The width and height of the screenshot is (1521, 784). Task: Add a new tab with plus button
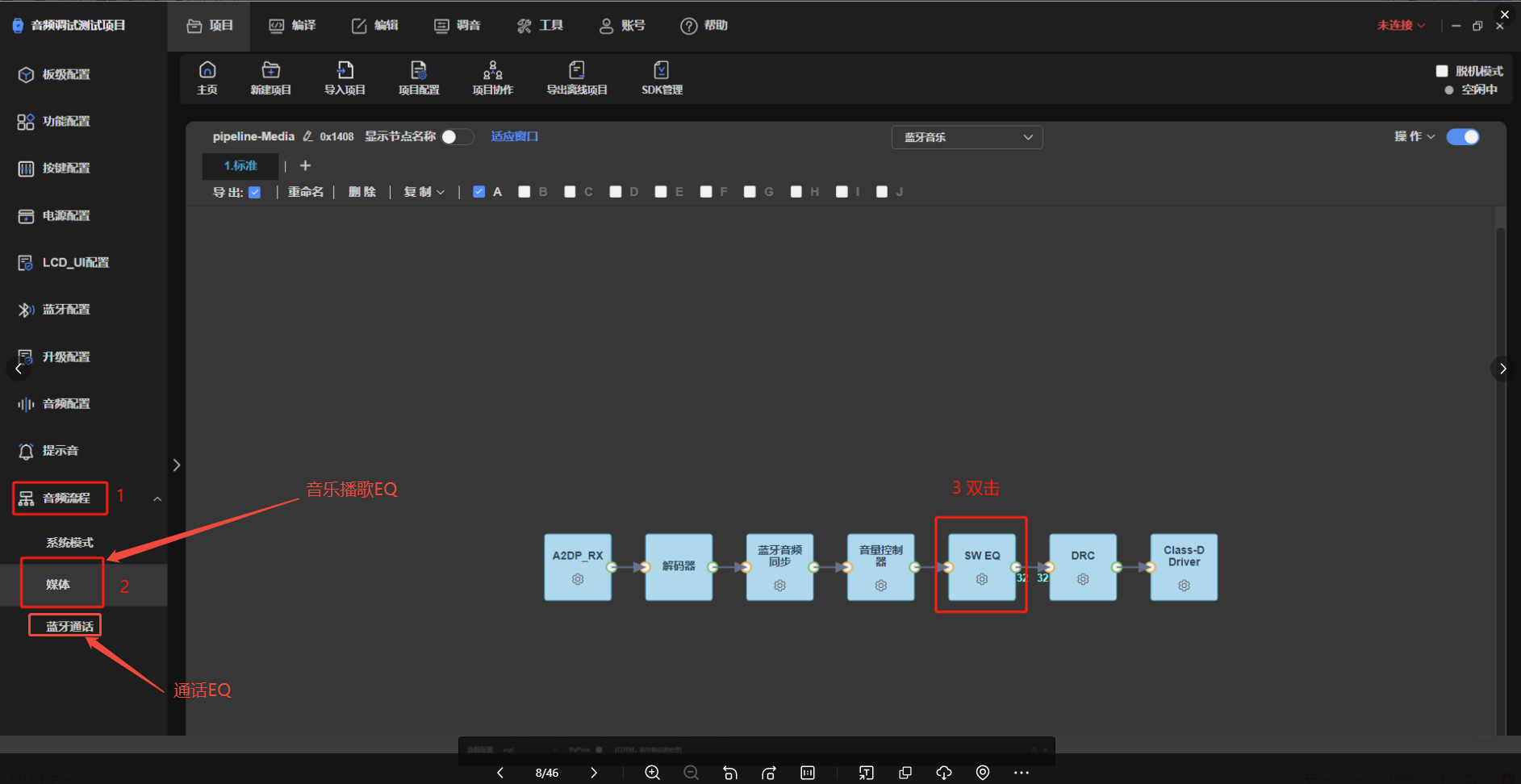[x=305, y=165]
